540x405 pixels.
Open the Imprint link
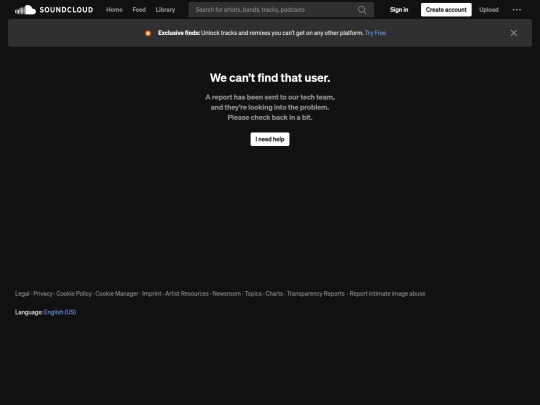click(152, 294)
